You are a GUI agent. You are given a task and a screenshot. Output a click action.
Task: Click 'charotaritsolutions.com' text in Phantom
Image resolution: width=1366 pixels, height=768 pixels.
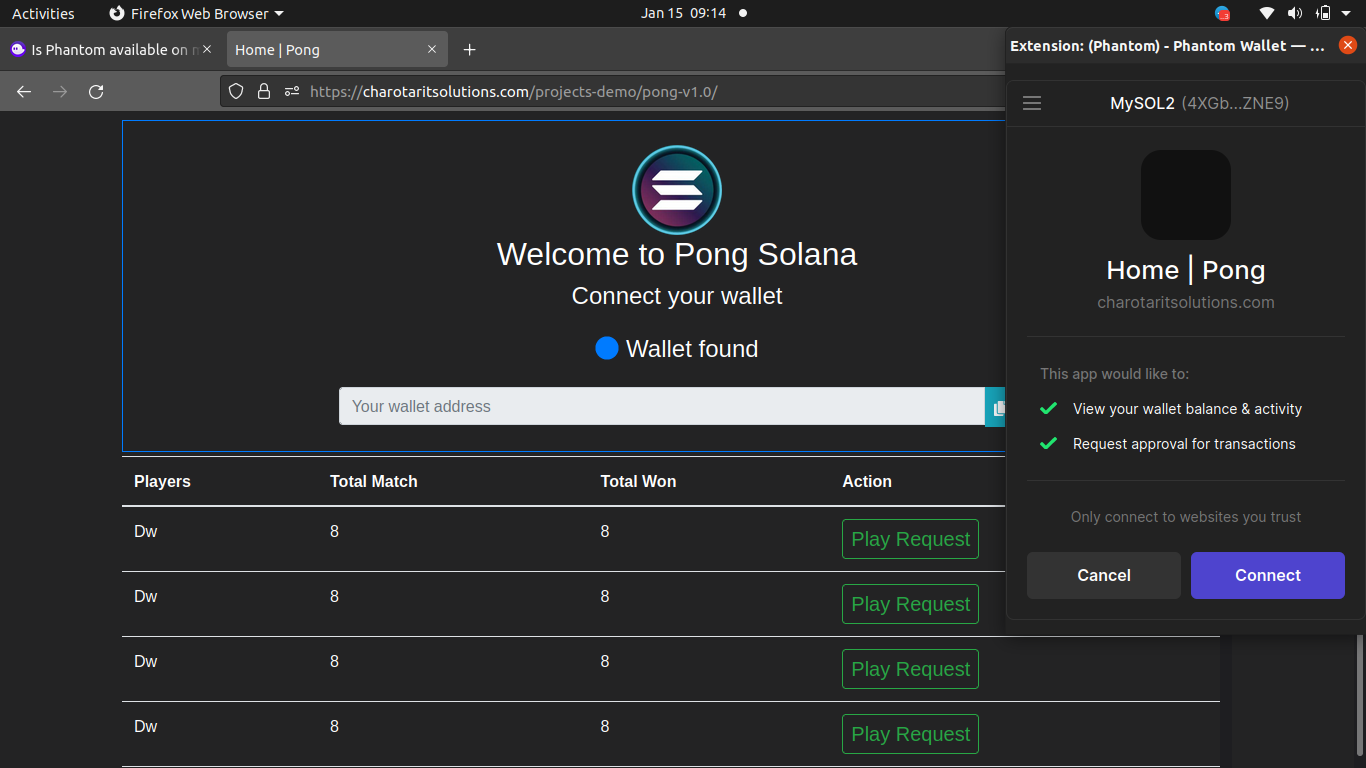(x=1185, y=302)
